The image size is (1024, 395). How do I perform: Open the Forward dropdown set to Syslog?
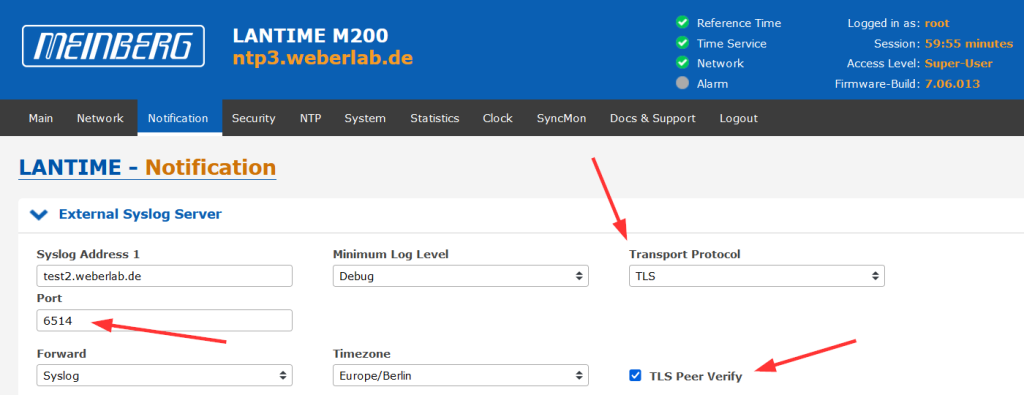click(x=164, y=375)
